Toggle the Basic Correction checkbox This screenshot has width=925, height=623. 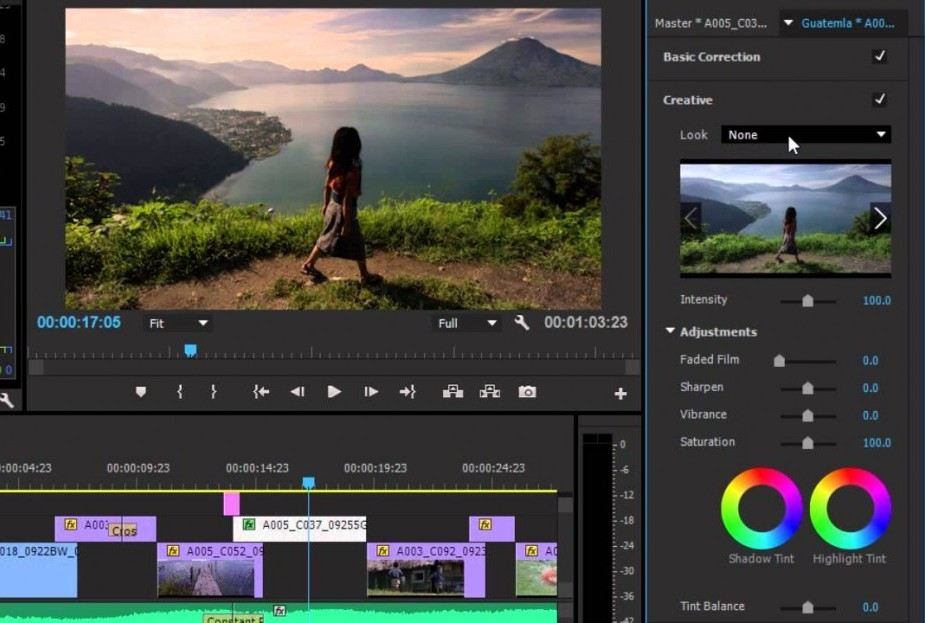click(x=880, y=57)
